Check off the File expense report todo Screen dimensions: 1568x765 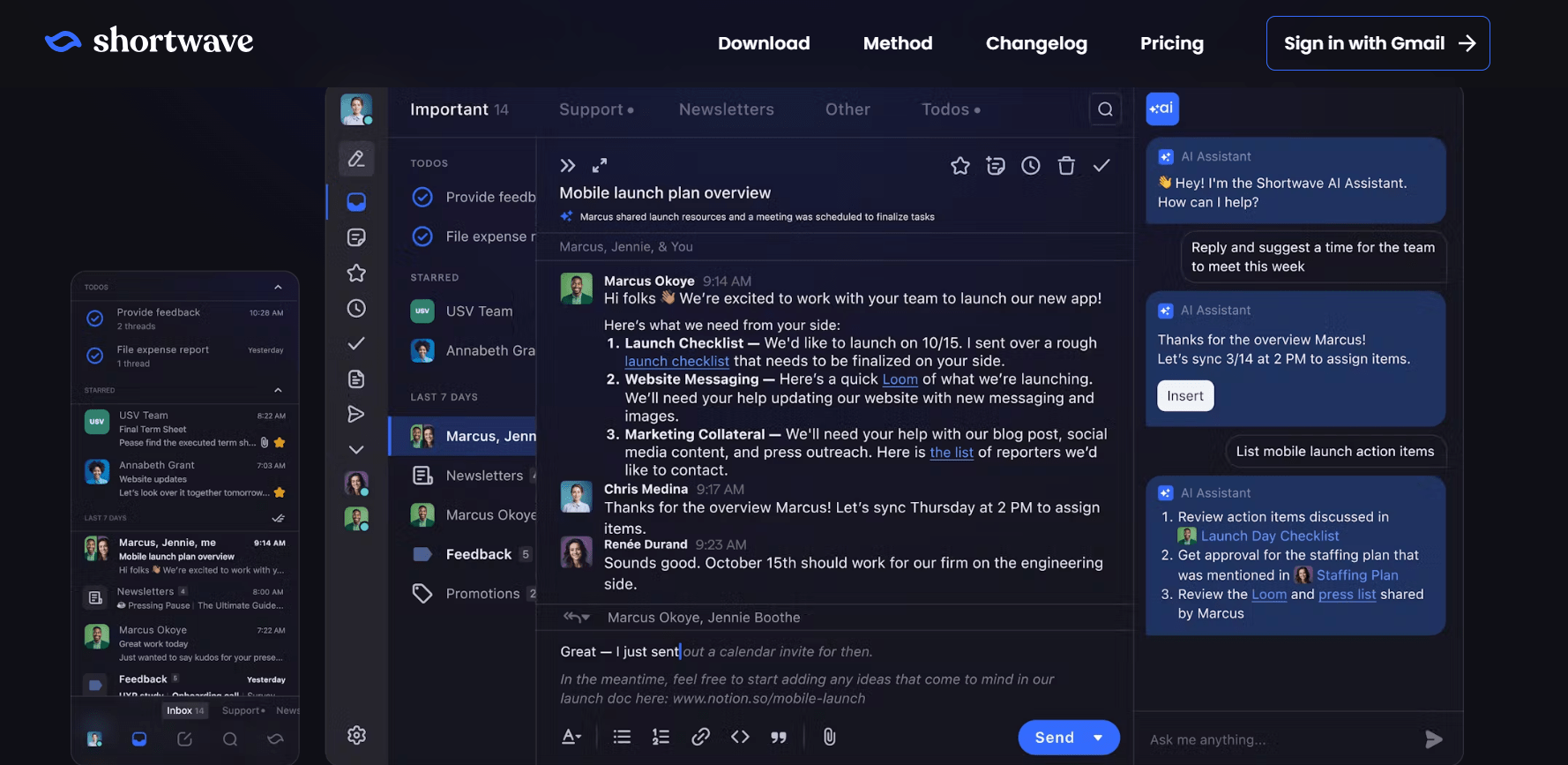422,236
